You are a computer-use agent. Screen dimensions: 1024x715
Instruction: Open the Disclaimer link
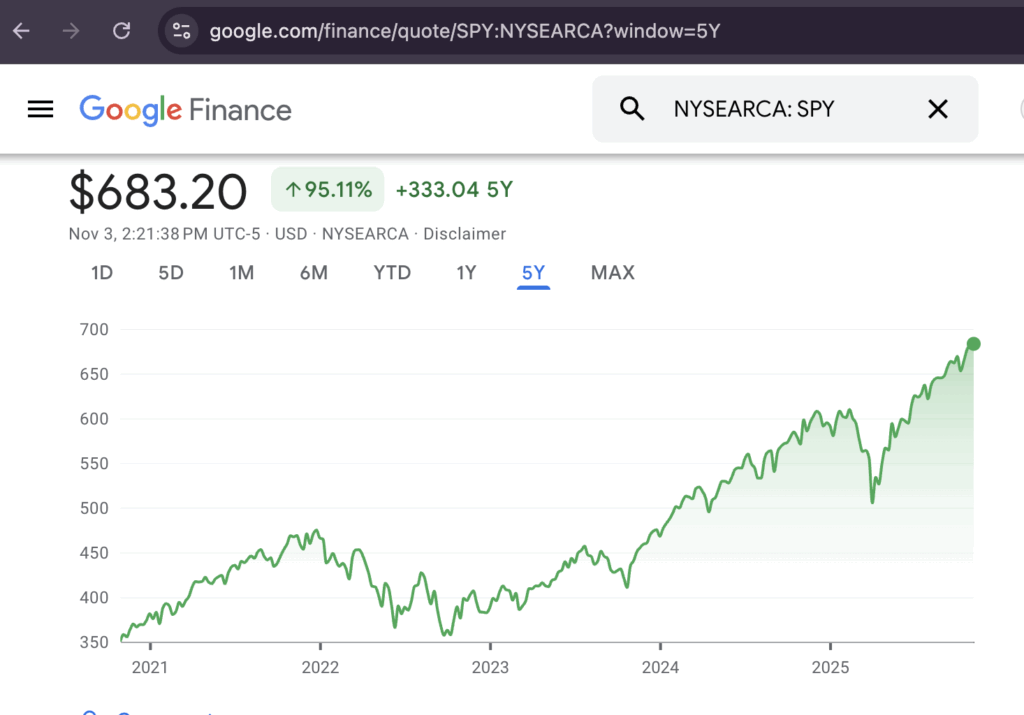[x=464, y=234]
